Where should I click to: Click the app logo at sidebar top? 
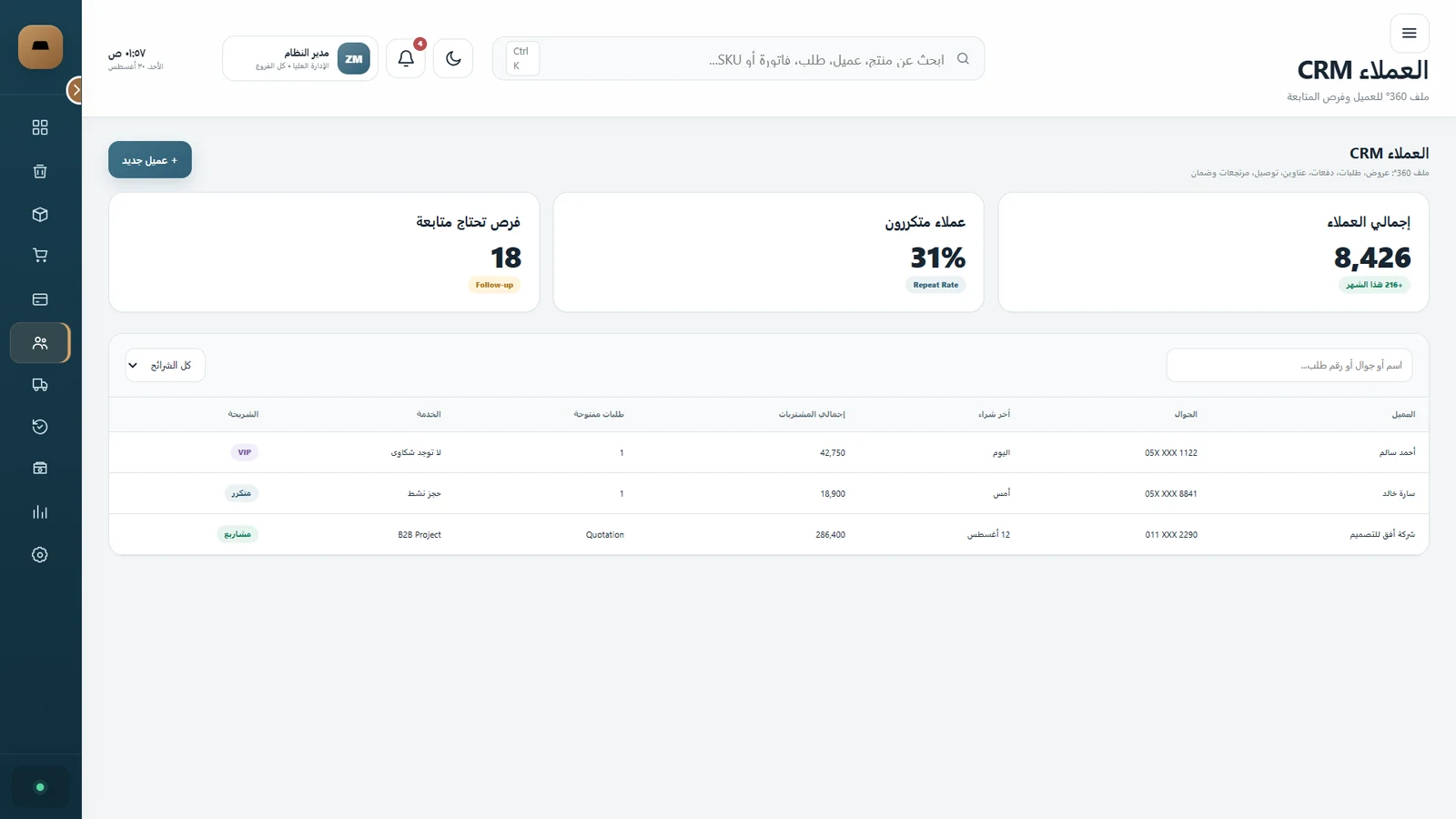41,47
